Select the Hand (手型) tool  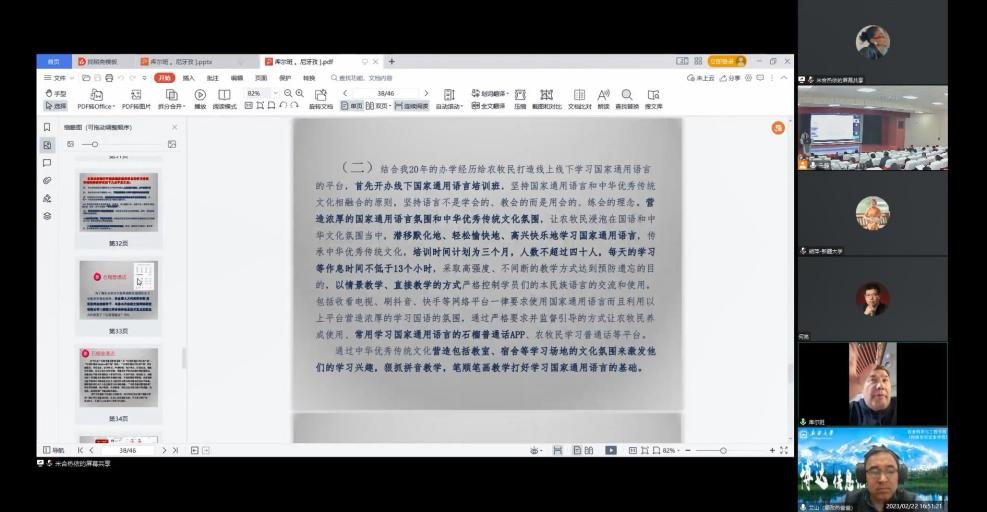56,94
